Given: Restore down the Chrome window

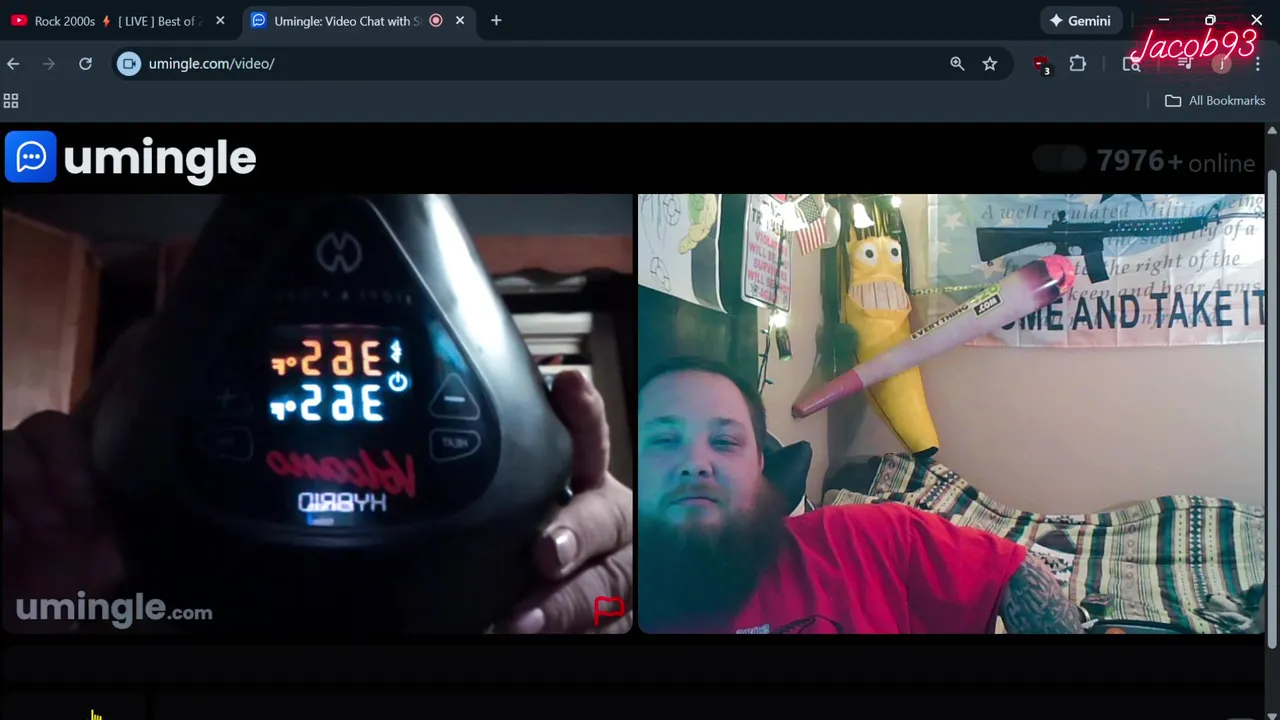Looking at the screenshot, I should [x=1210, y=20].
